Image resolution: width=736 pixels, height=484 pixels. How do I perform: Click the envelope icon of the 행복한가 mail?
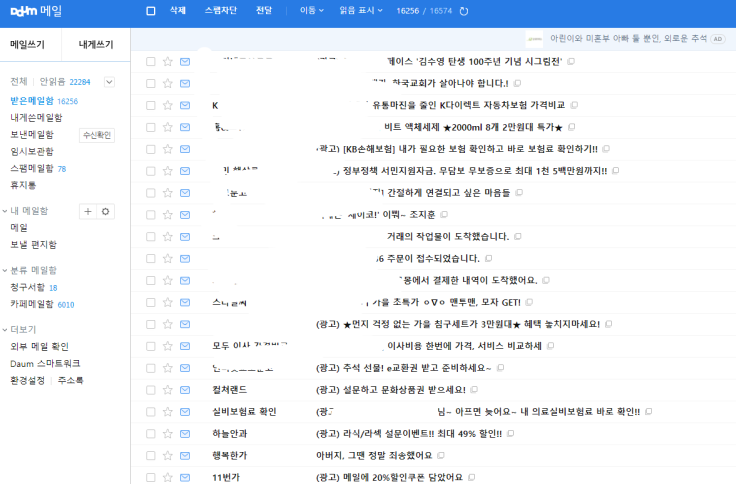(x=185, y=456)
